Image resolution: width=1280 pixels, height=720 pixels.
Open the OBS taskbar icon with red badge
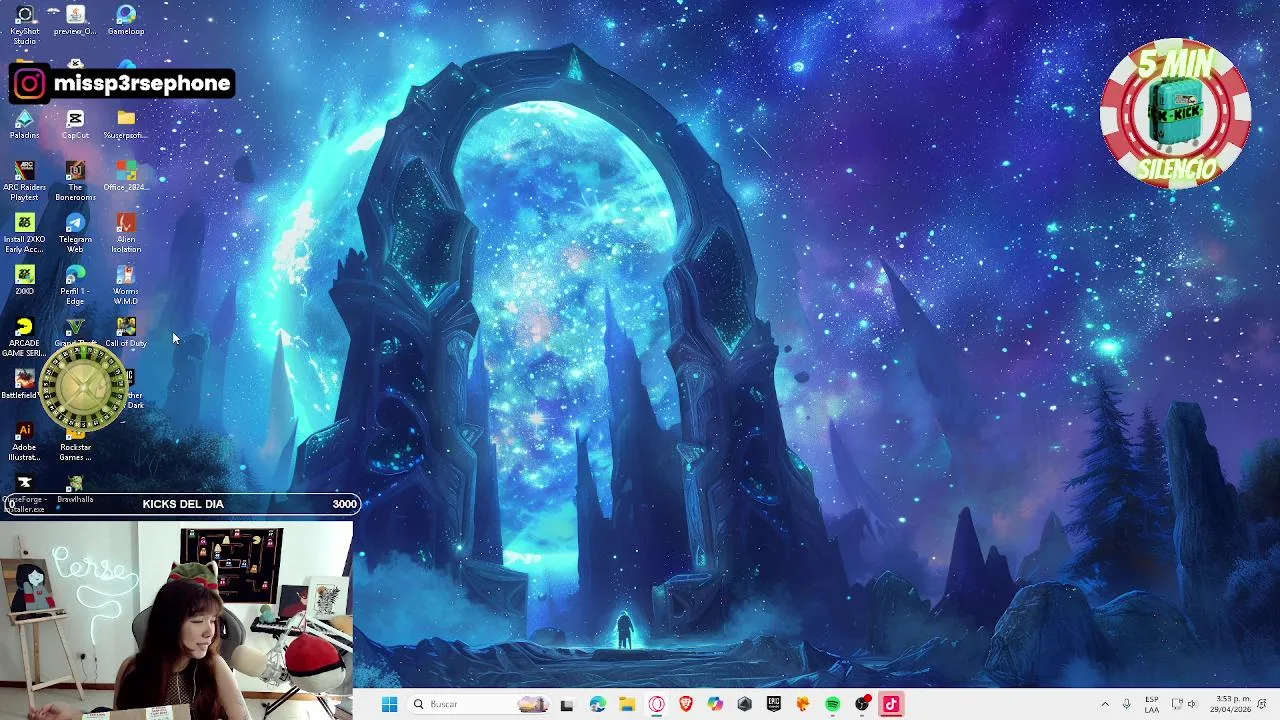click(862, 704)
